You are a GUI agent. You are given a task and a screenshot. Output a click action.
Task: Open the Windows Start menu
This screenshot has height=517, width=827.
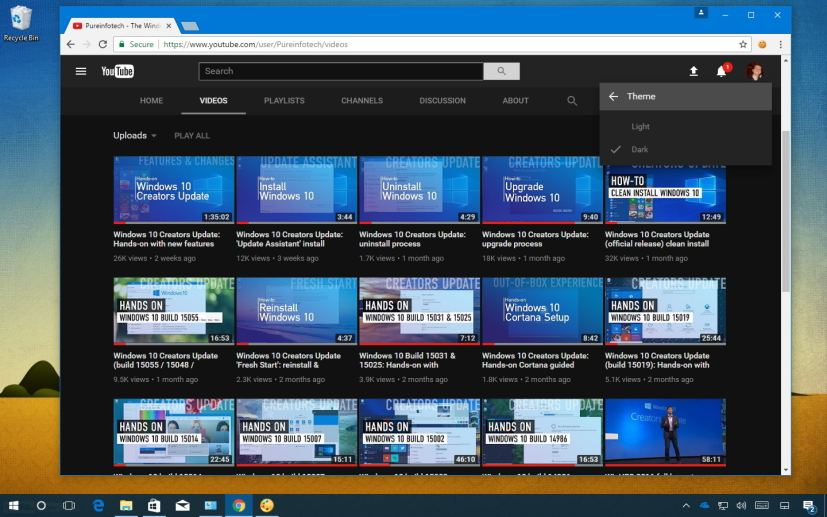tap(14, 505)
